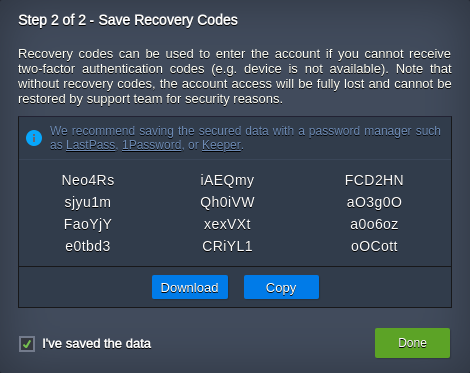Select recovery code FCD2HN

pos(374,180)
